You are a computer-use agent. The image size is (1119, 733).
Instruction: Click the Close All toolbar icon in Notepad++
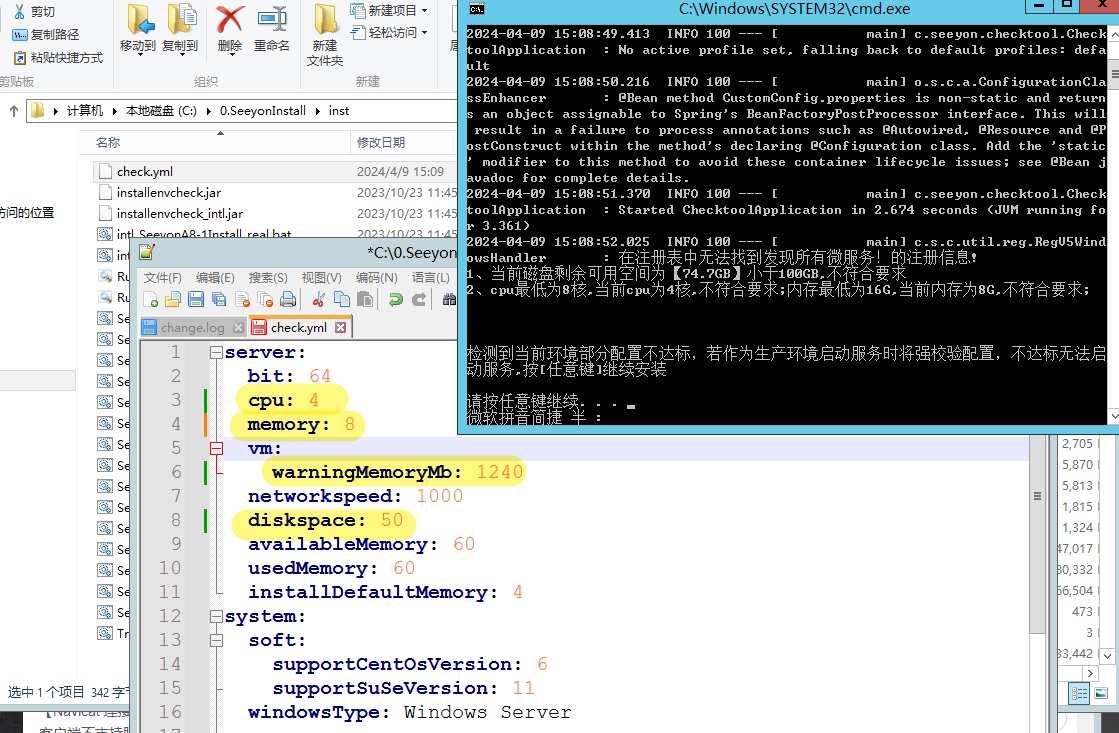tap(265, 300)
